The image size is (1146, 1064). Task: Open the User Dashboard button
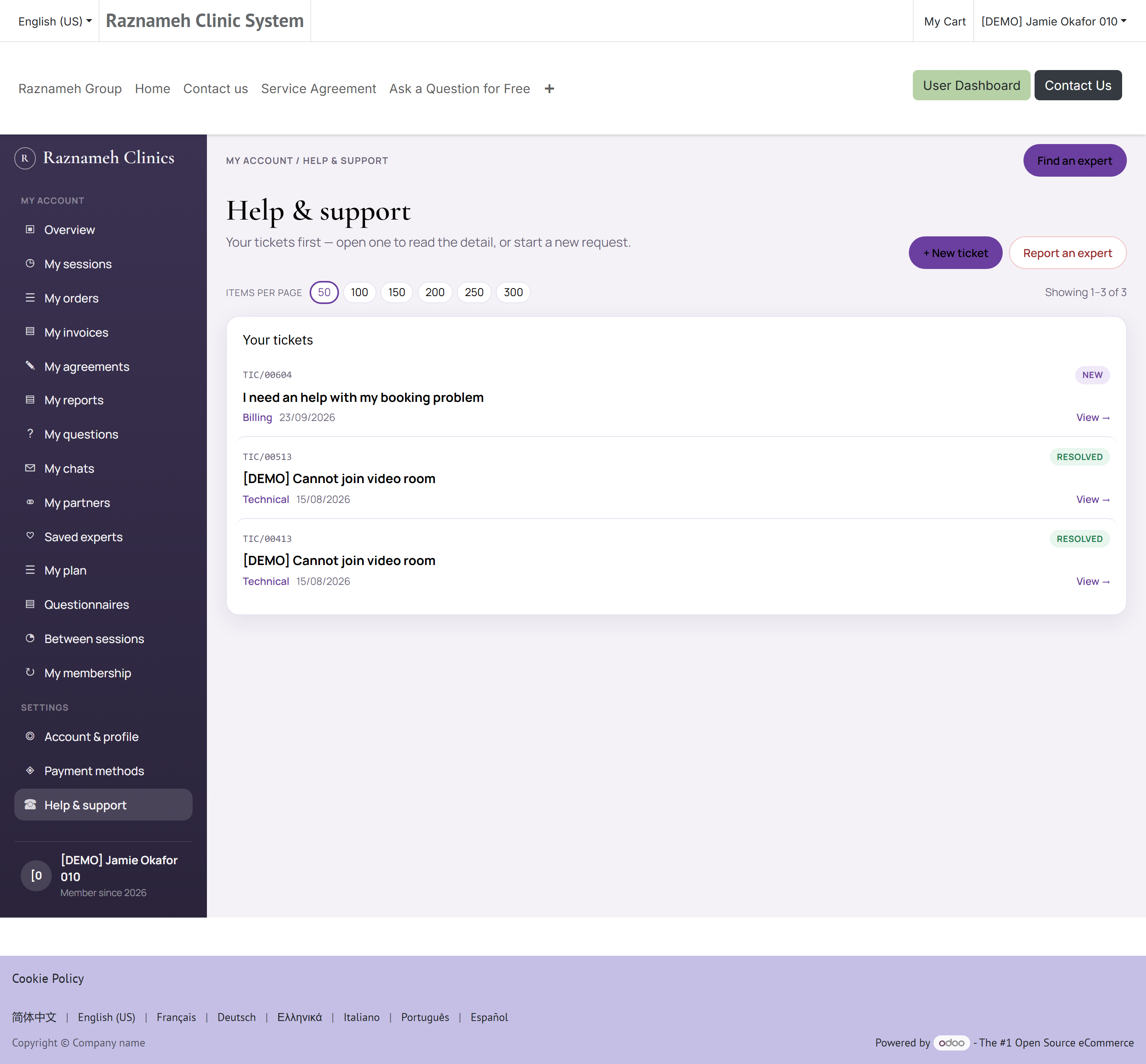pyautogui.click(x=971, y=85)
